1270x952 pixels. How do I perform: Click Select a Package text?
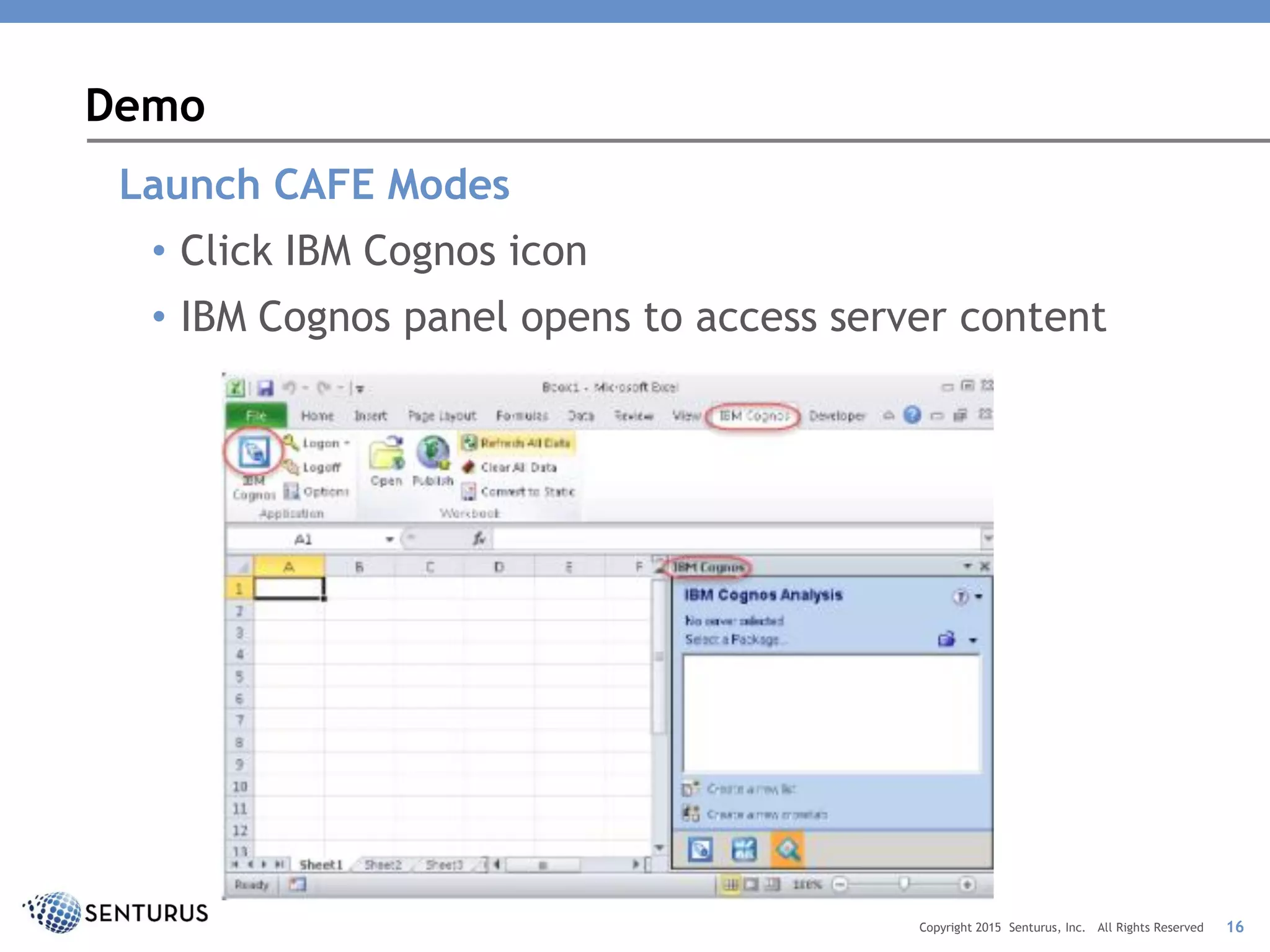pos(735,639)
